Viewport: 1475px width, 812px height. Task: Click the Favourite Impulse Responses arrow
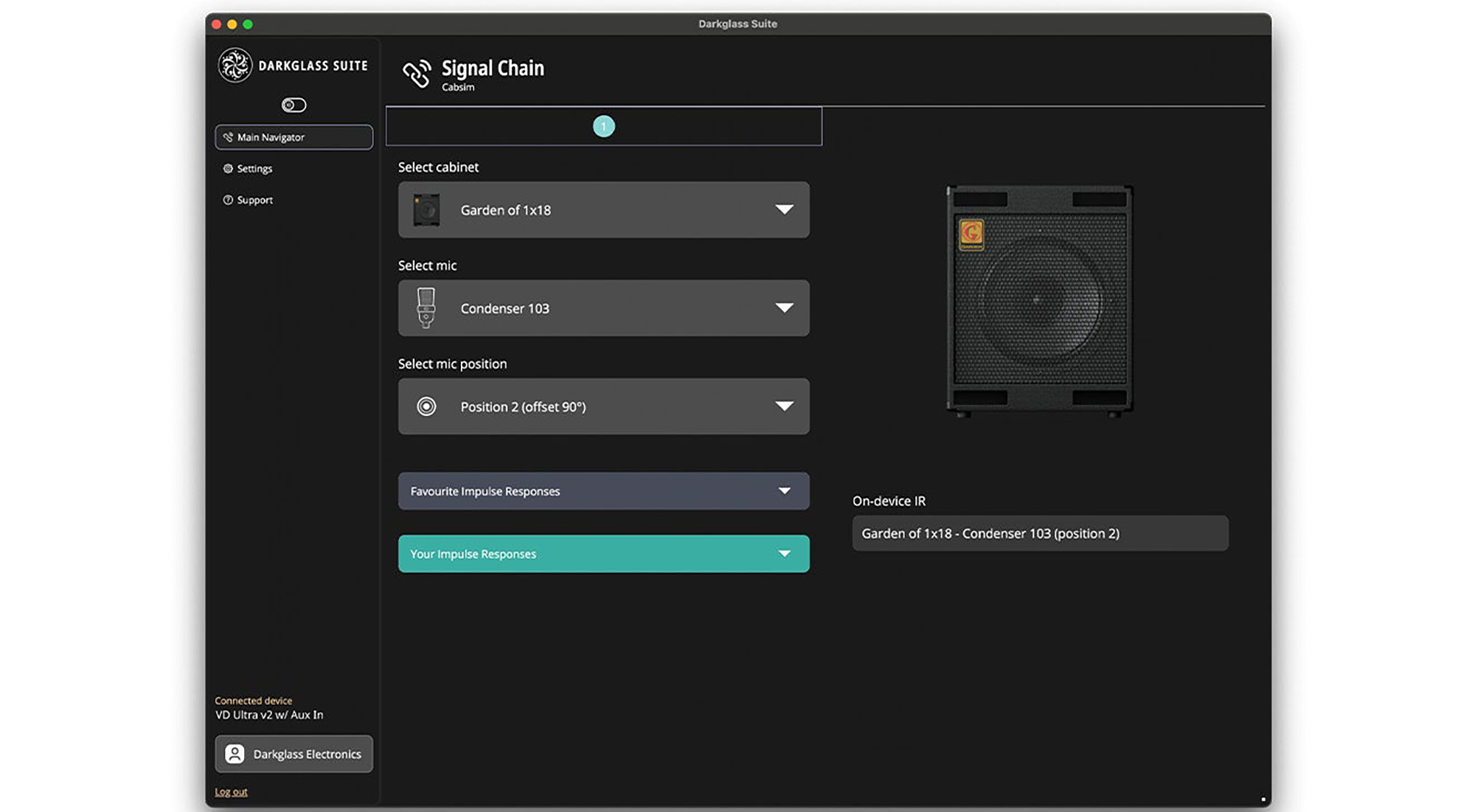click(x=784, y=490)
